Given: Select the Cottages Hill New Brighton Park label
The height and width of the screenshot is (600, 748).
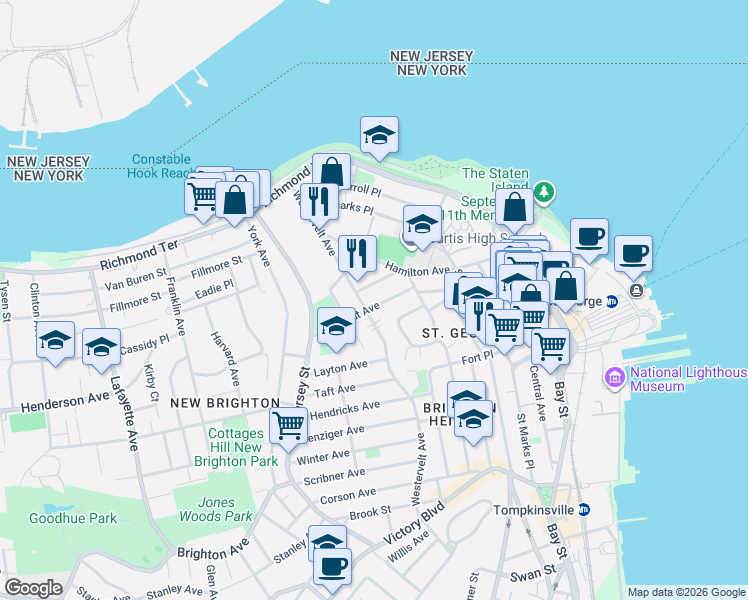Looking at the screenshot, I should tap(236, 447).
